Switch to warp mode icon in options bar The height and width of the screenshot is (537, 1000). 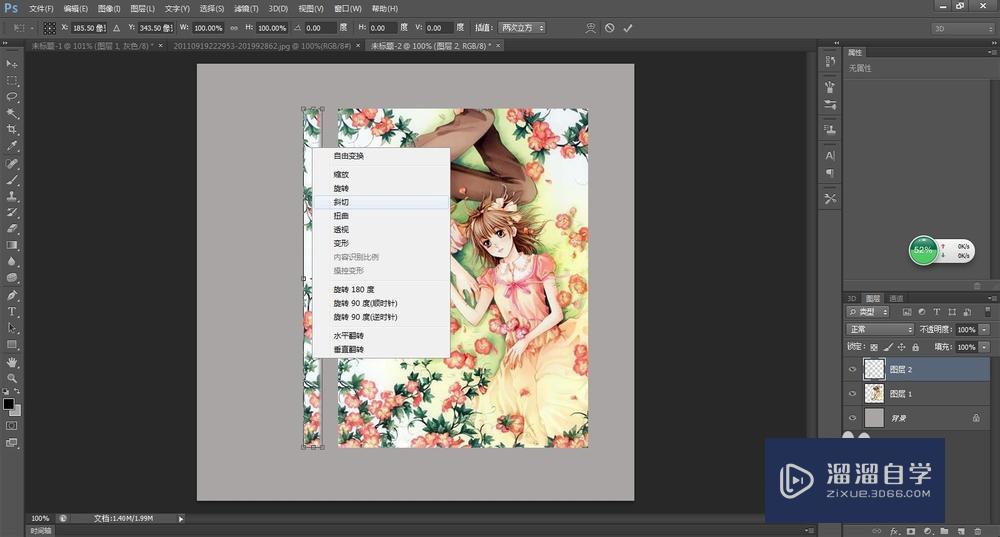tap(590, 28)
